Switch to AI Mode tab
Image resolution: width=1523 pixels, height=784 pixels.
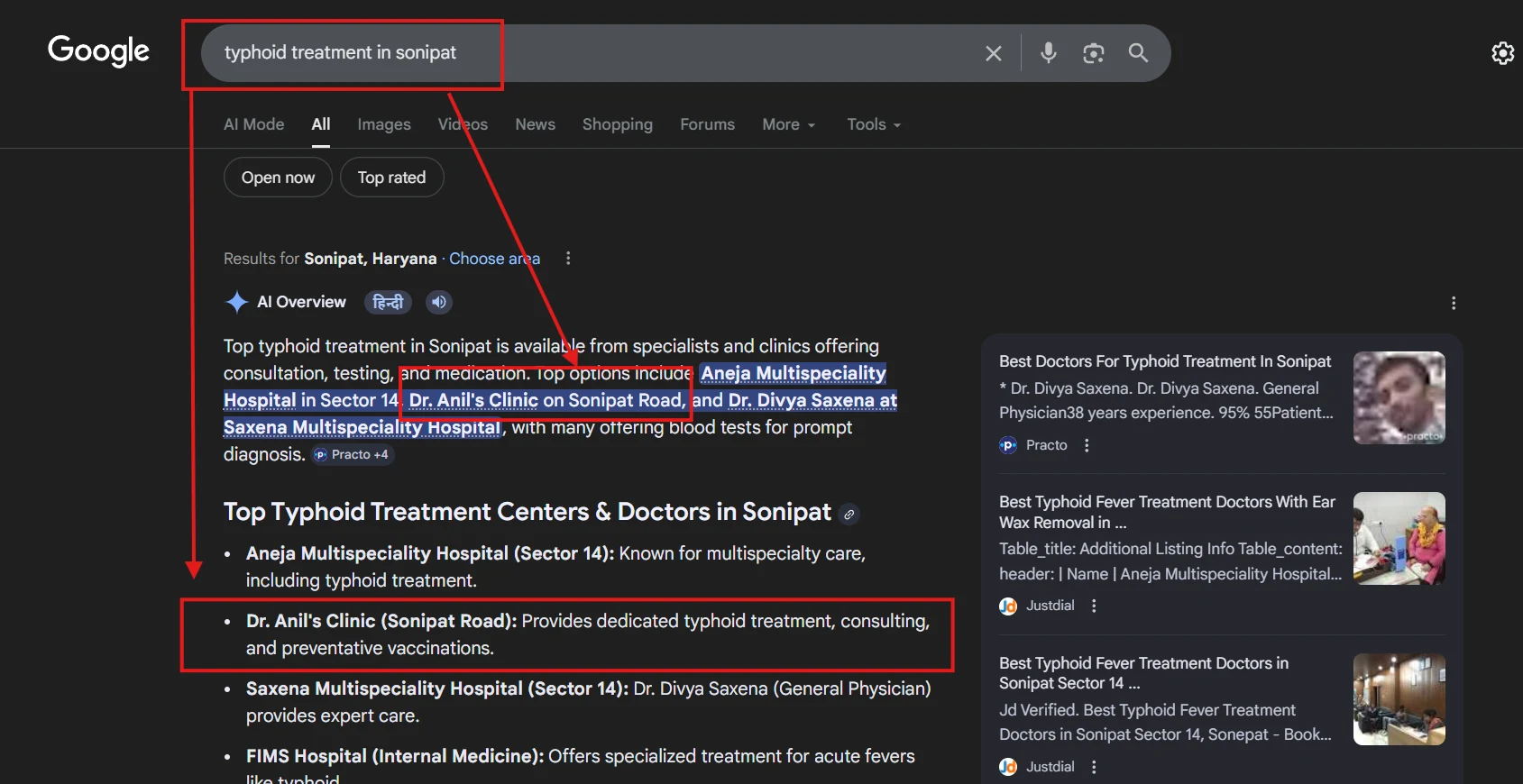pos(253,124)
